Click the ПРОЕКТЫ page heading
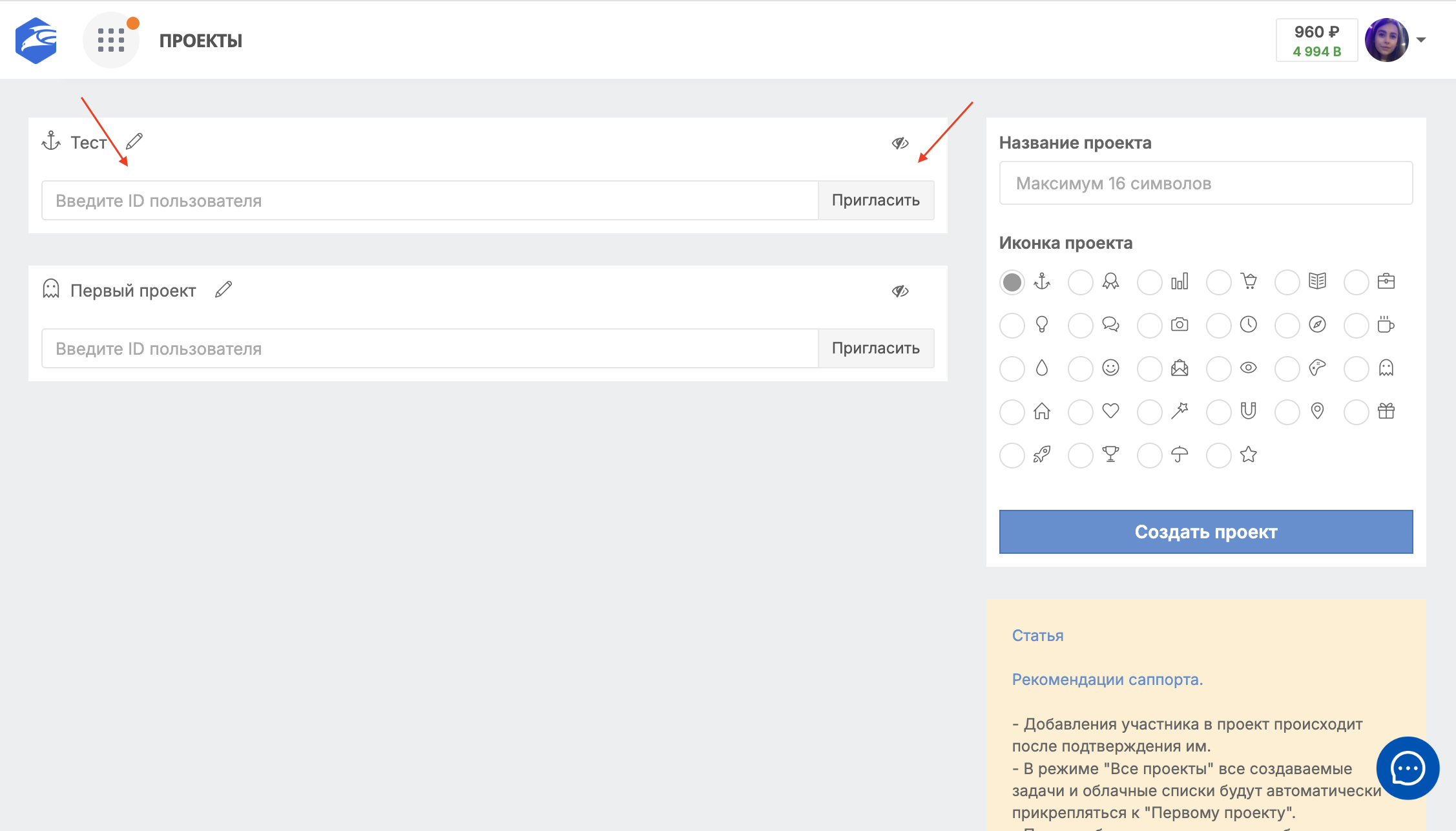Screen dimensions: 1456x831 click(x=201, y=41)
